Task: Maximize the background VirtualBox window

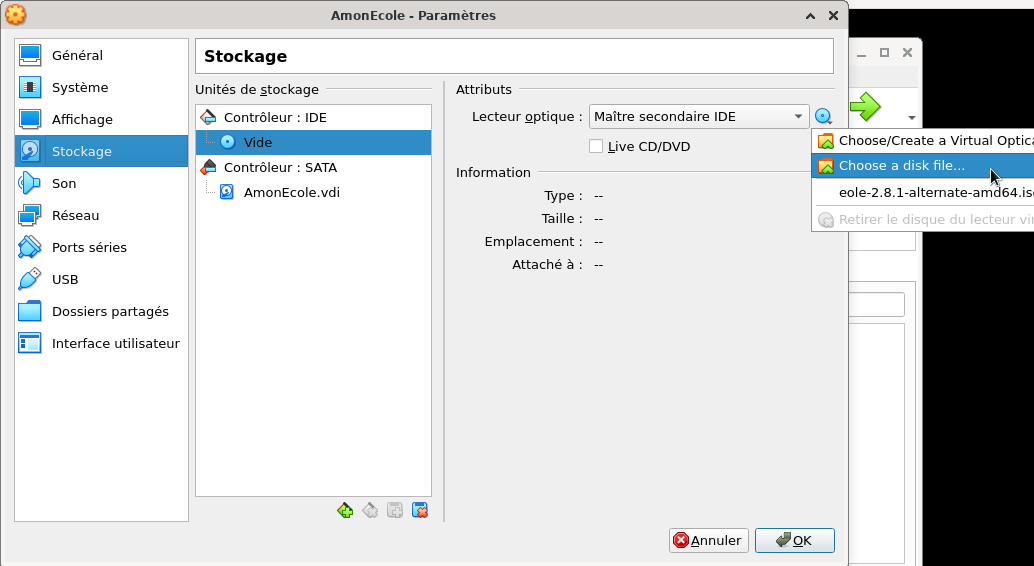Action: 884,53
